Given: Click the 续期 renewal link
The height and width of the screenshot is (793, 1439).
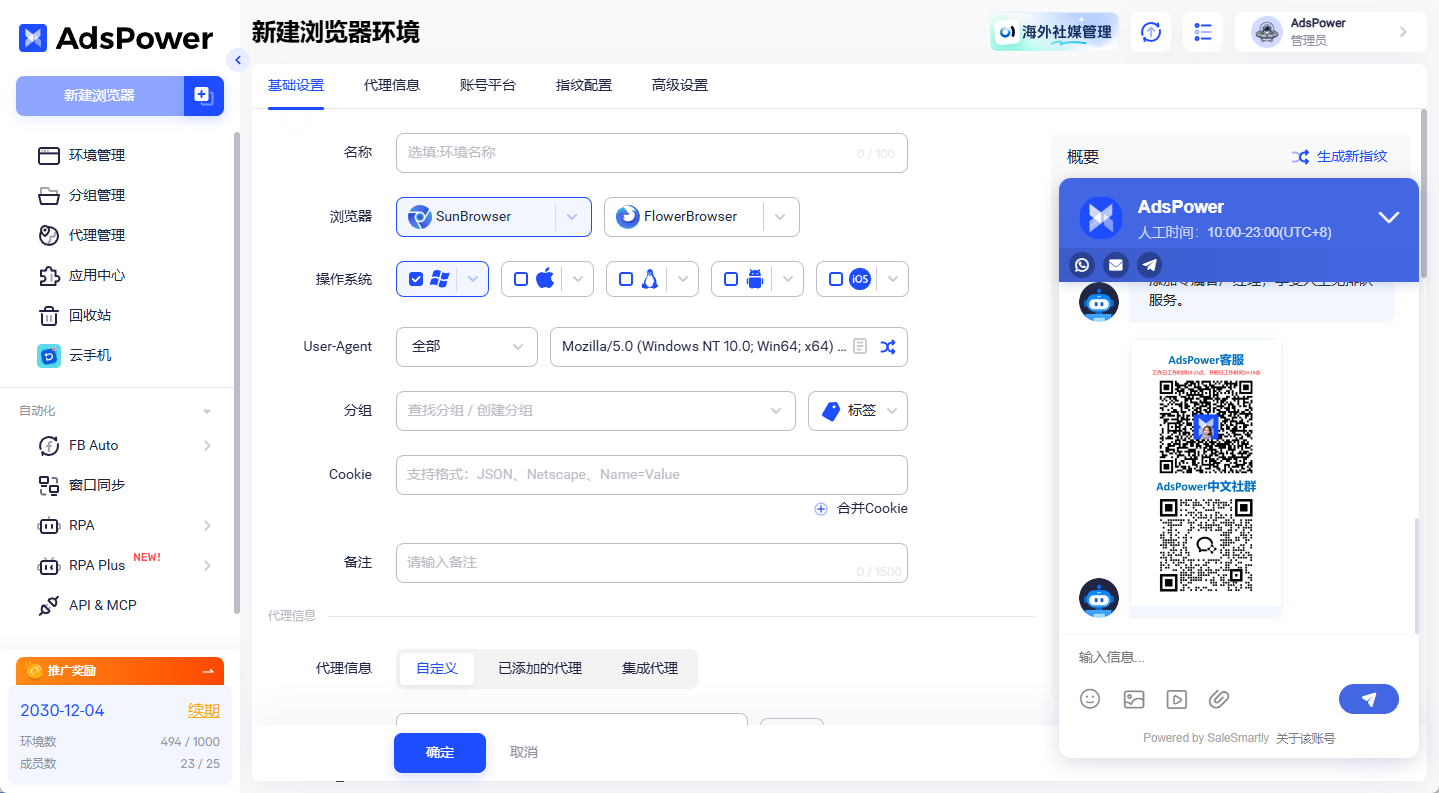Looking at the screenshot, I should tap(203, 710).
